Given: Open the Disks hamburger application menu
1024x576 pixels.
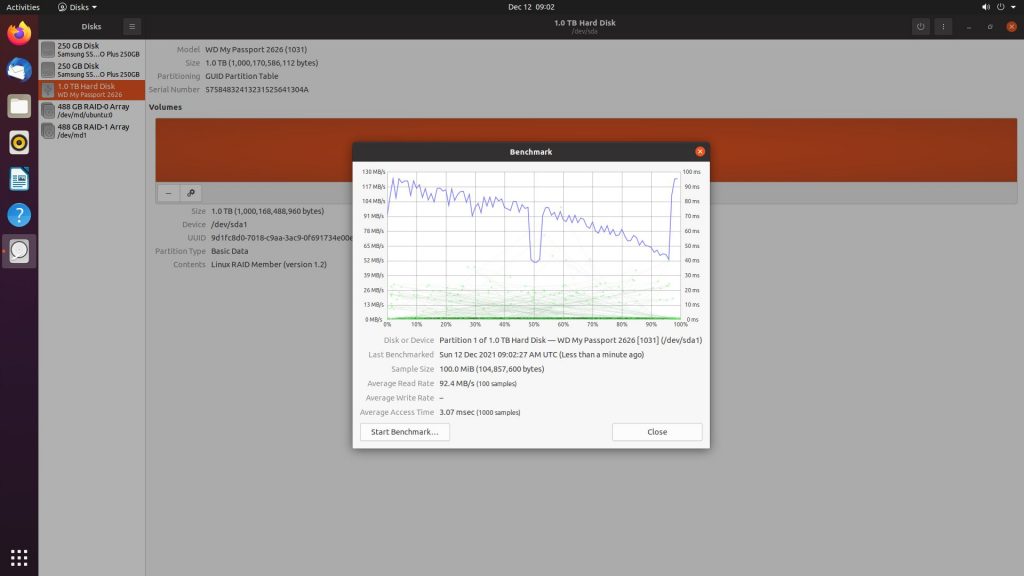Looking at the screenshot, I should (x=132, y=27).
